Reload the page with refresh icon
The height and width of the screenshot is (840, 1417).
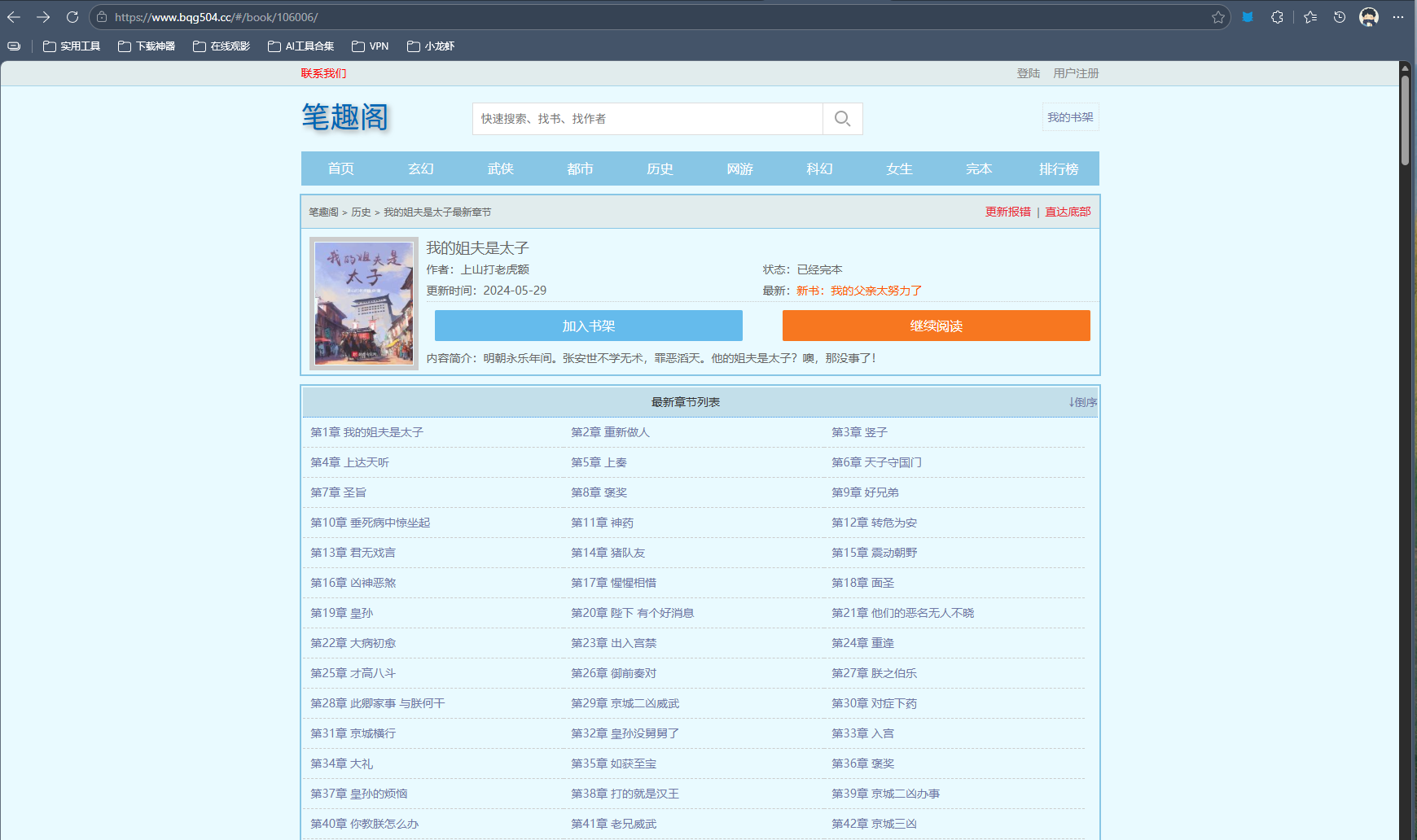coord(72,17)
